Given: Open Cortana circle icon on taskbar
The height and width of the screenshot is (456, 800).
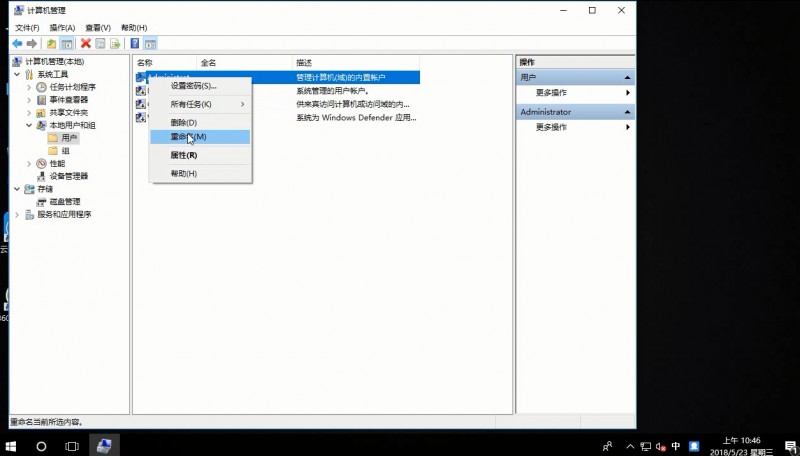Looking at the screenshot, I should pyautogui.click(x=41, y=446).
